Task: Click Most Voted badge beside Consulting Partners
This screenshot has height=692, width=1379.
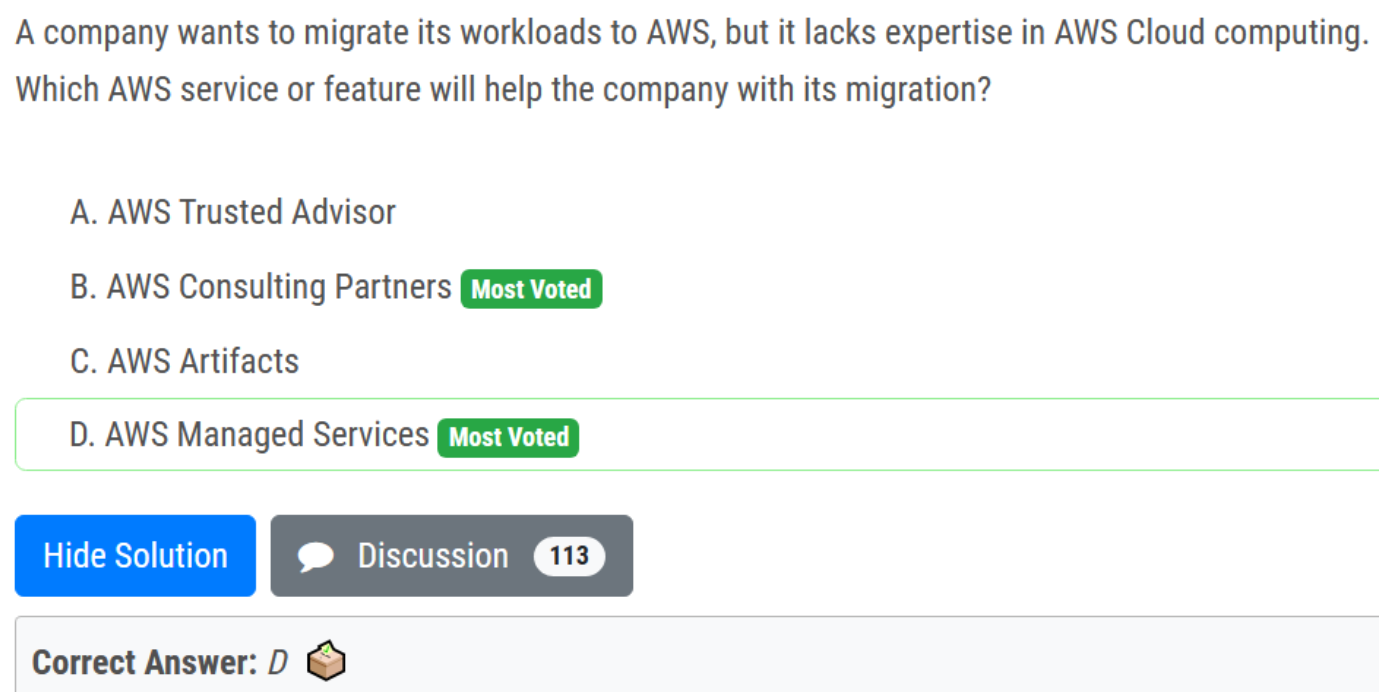Action: [x=531, y=289]
